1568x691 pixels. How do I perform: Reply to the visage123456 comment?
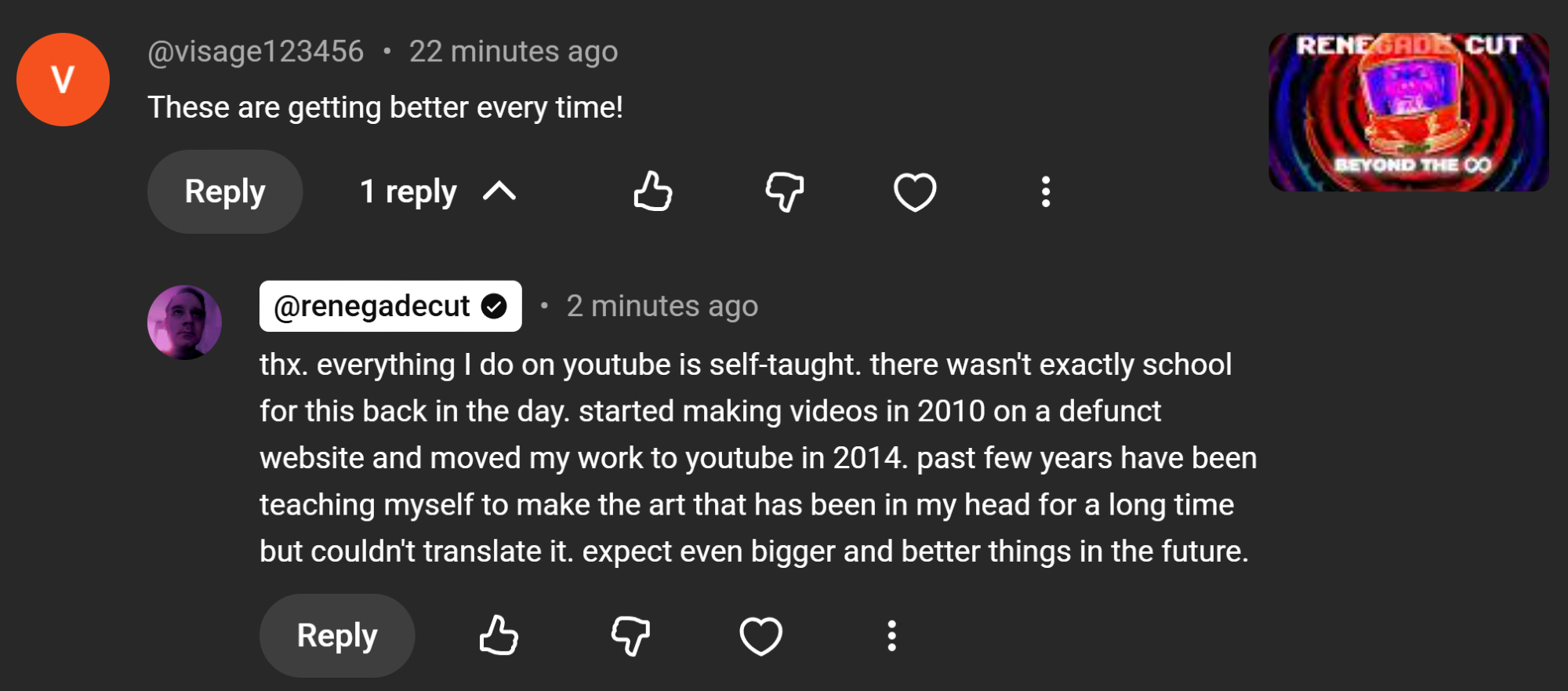click(225, 191)
